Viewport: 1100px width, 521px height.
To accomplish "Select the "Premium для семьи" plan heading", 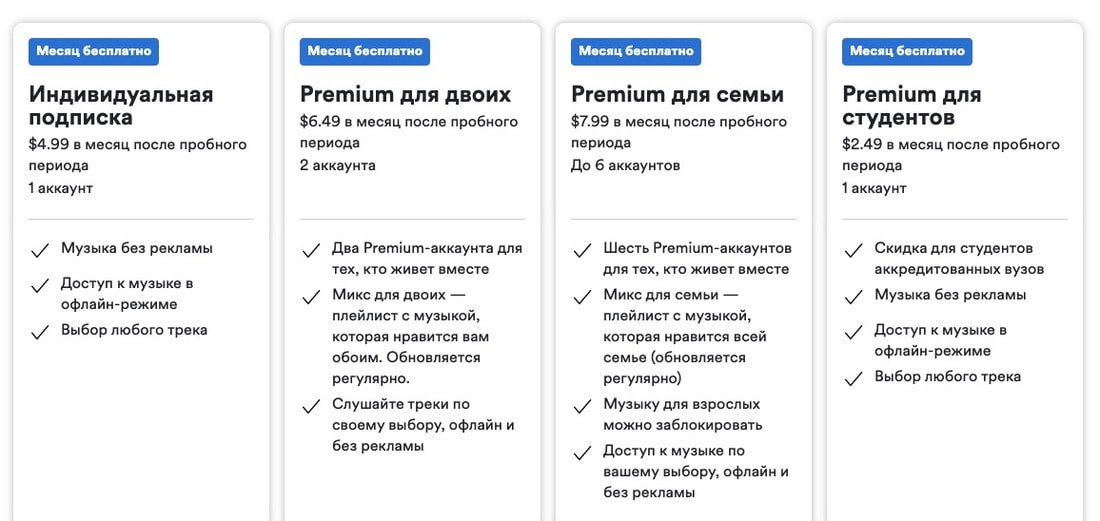I will point(677,95).
